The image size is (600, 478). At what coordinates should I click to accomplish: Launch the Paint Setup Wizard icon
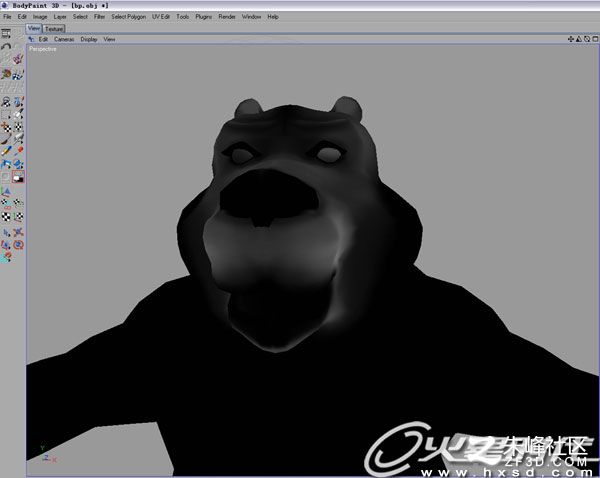[18, 59]
